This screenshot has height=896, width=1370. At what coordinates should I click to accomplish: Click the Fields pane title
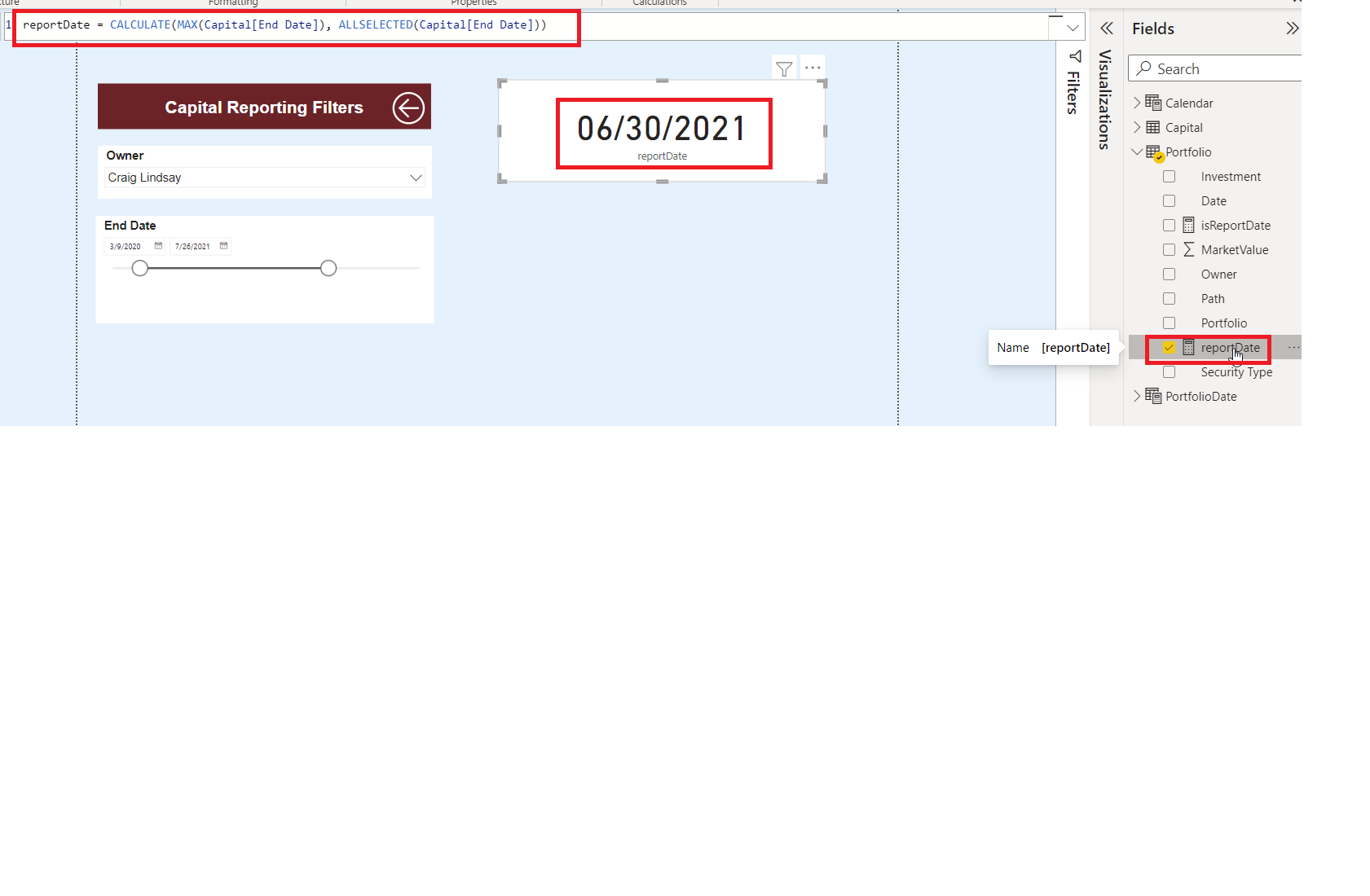point(1153,29)
